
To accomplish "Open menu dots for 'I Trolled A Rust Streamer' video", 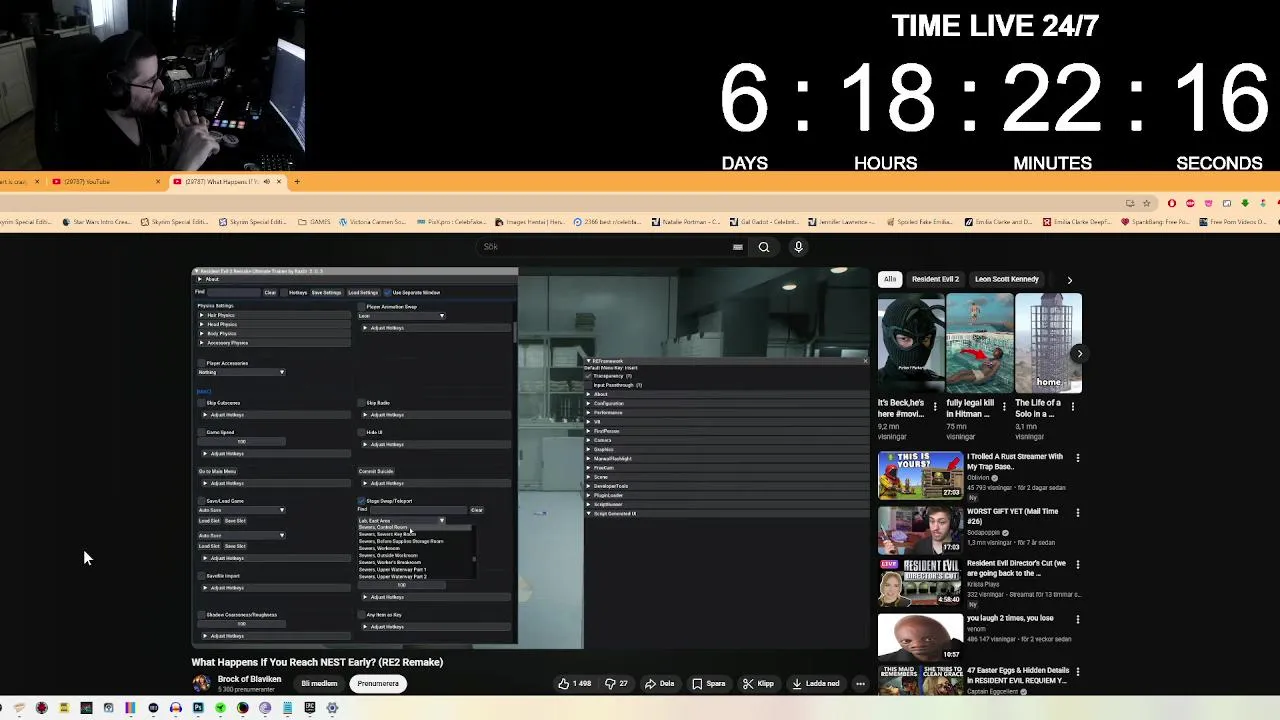I will 1077,458.
